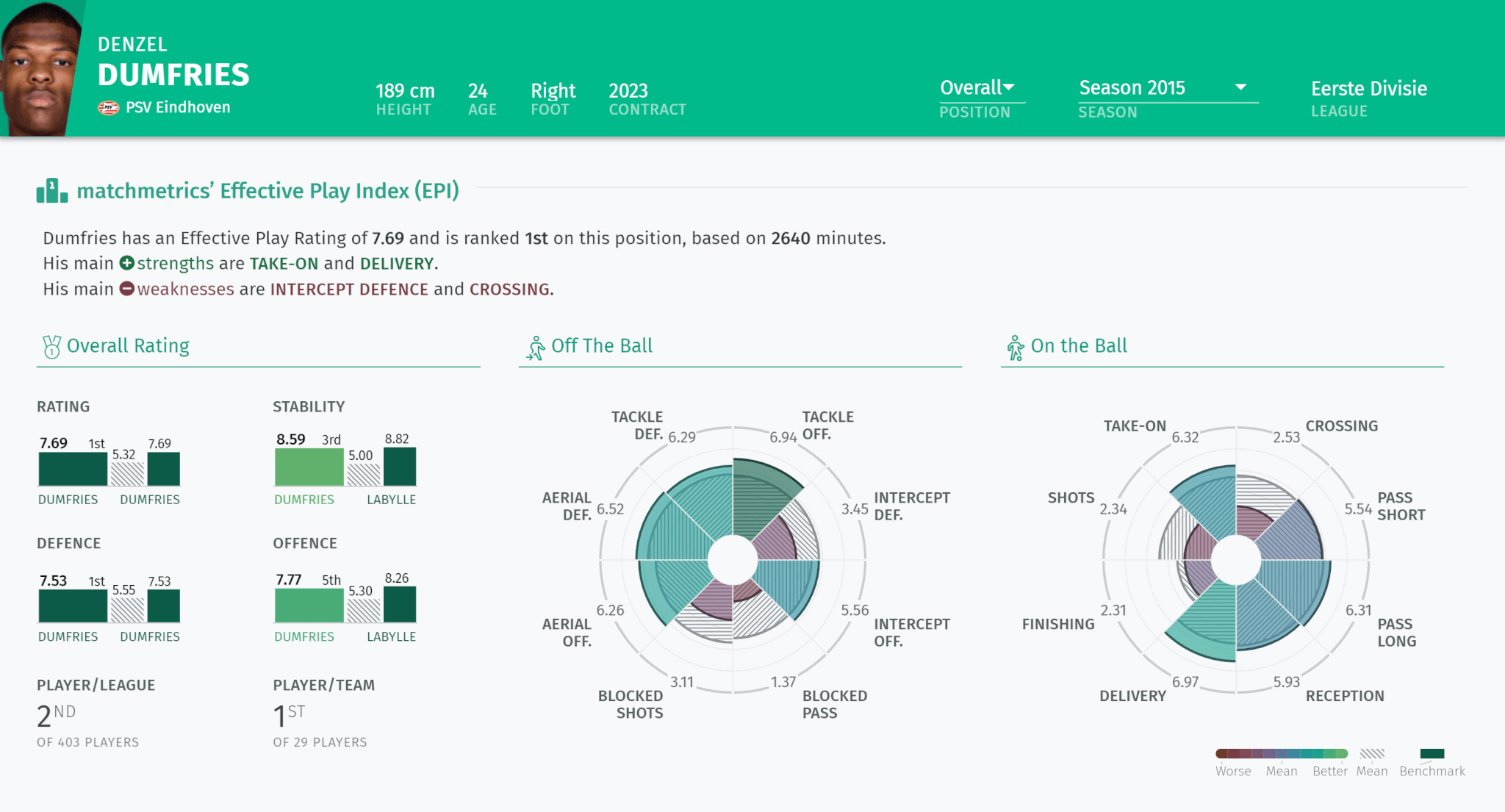
Task: Click the DELIVERY label on the radar chart
Action: [1132, 696]
